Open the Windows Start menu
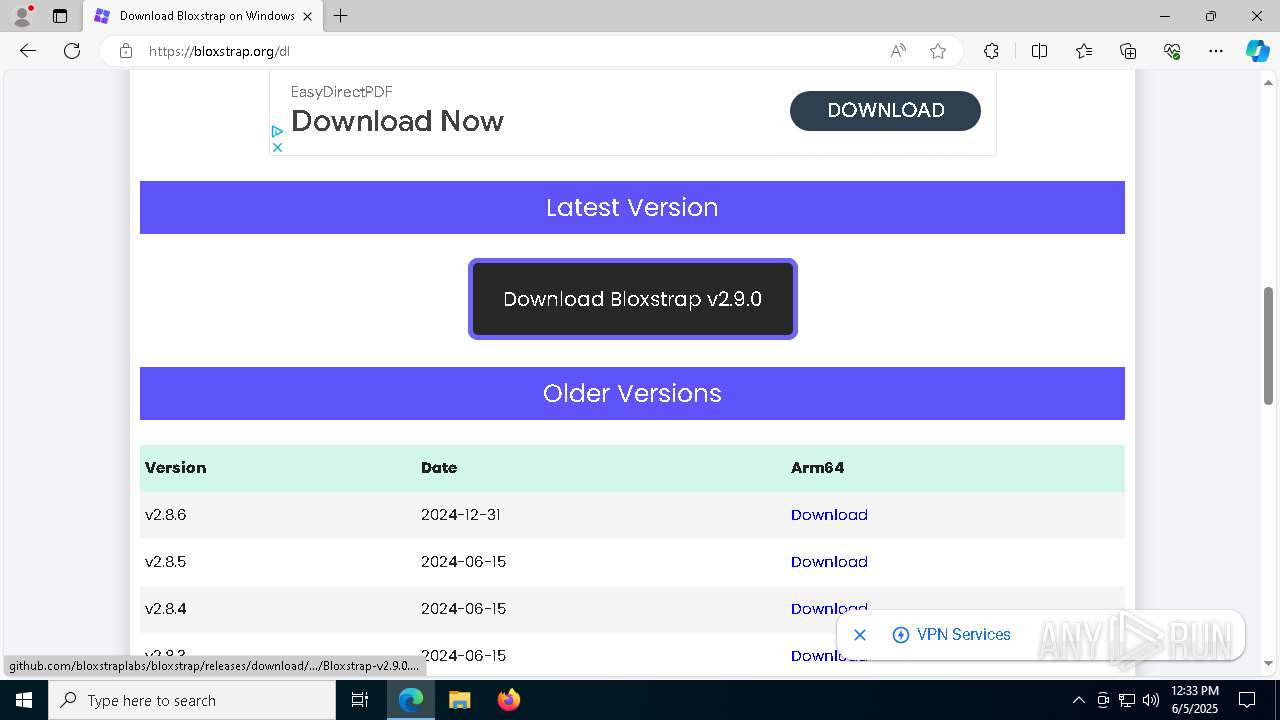This screenshot has height=720, width=1280. (24, 700)
